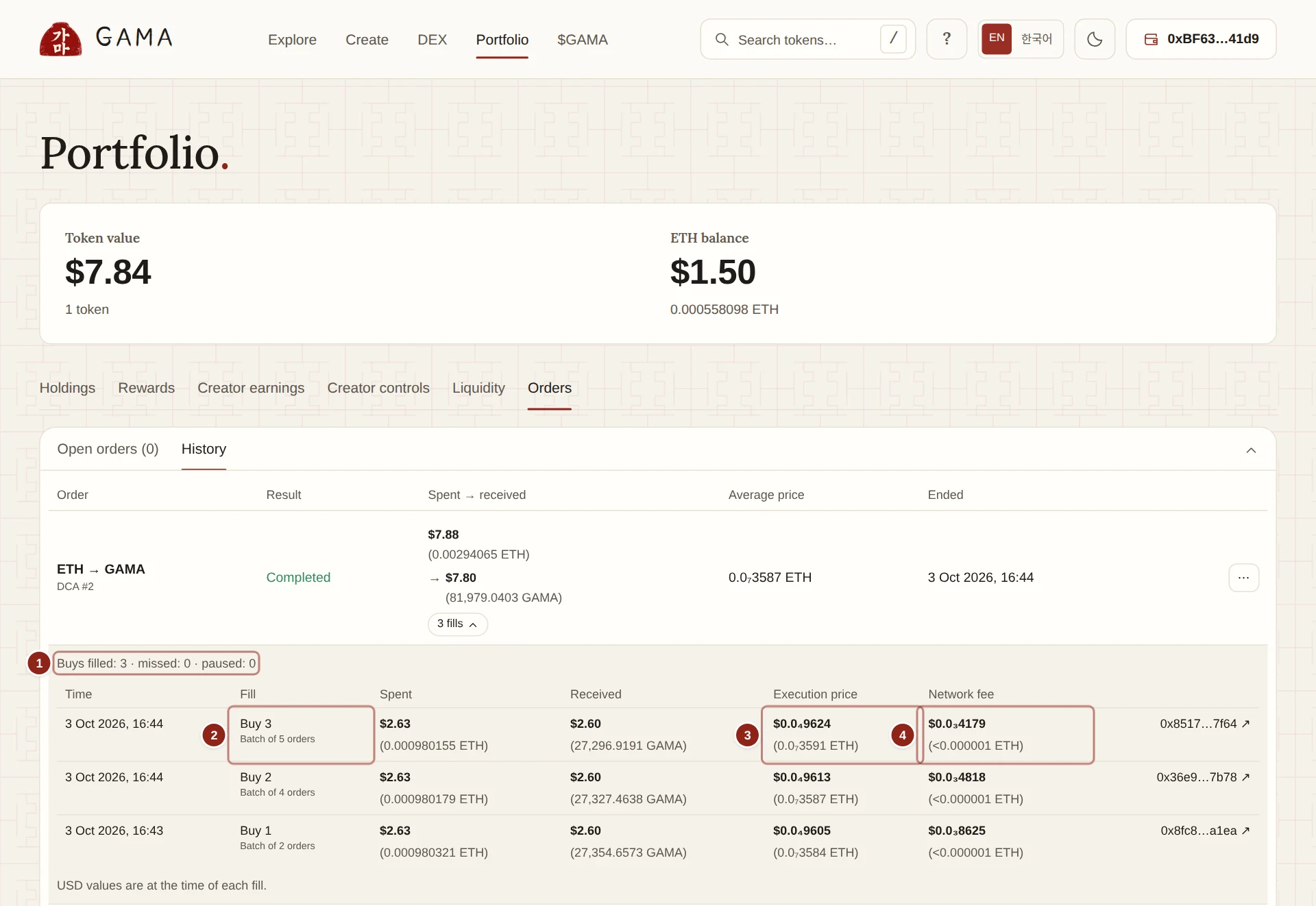Focus the Search tokens input field
The image size is (1316, 906).
click(x=807, y=39)
